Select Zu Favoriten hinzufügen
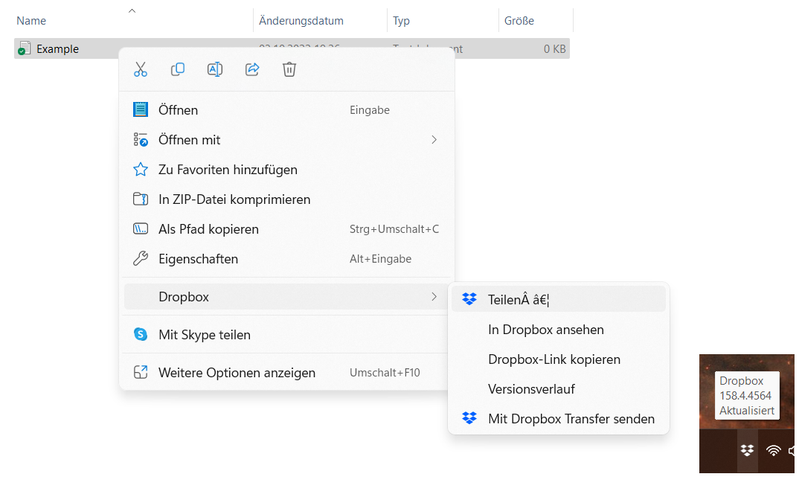The width and height of the screenshot is (799, 477). (227, 170)
